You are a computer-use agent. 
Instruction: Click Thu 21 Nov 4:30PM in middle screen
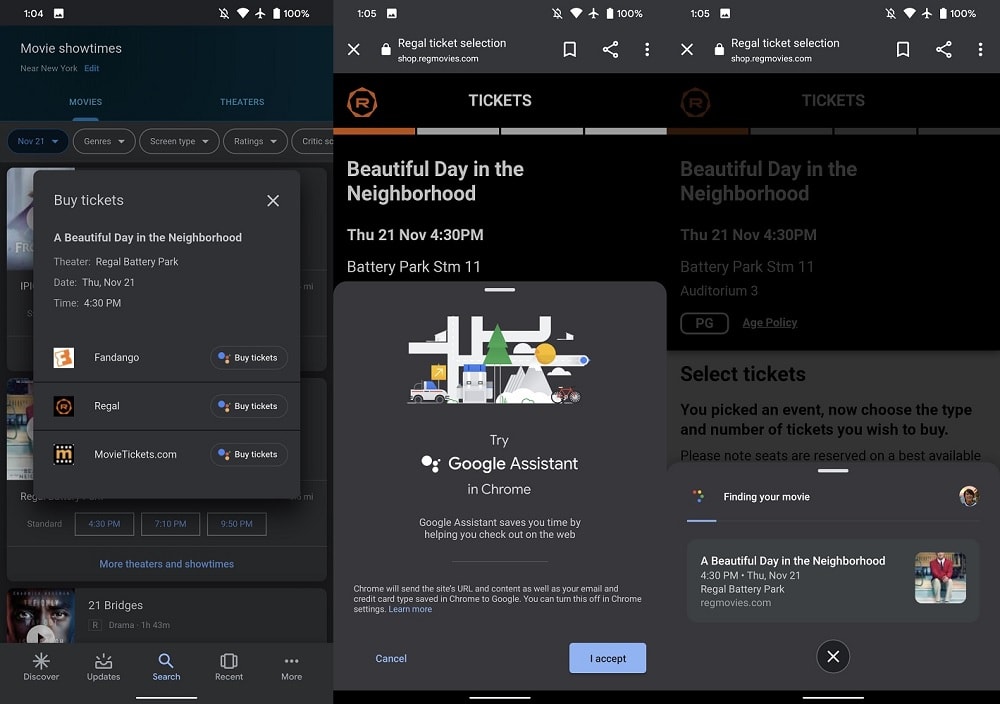415,235
